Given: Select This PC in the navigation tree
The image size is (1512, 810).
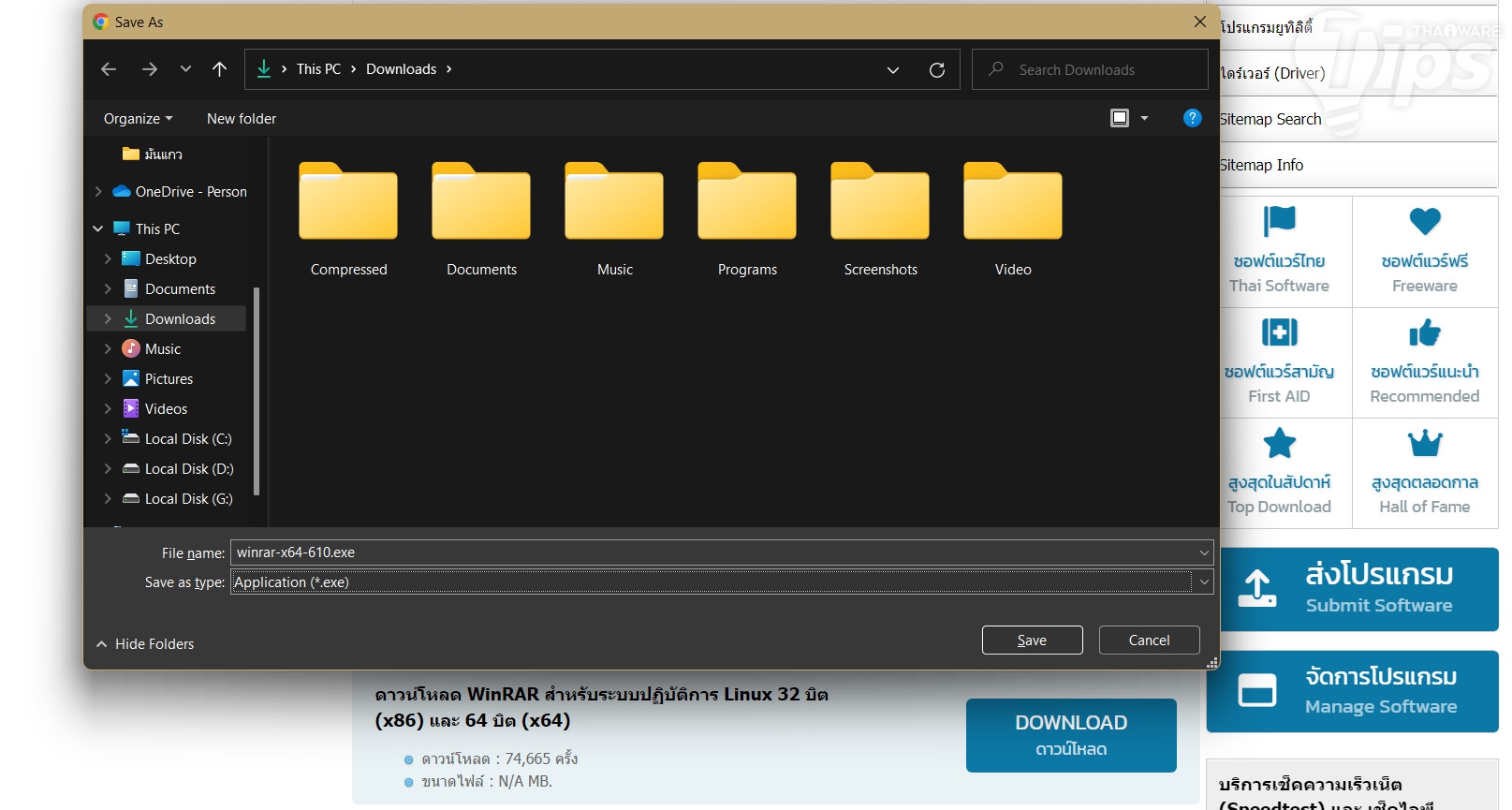Looking at the screenshot, I should coord(157,228).
